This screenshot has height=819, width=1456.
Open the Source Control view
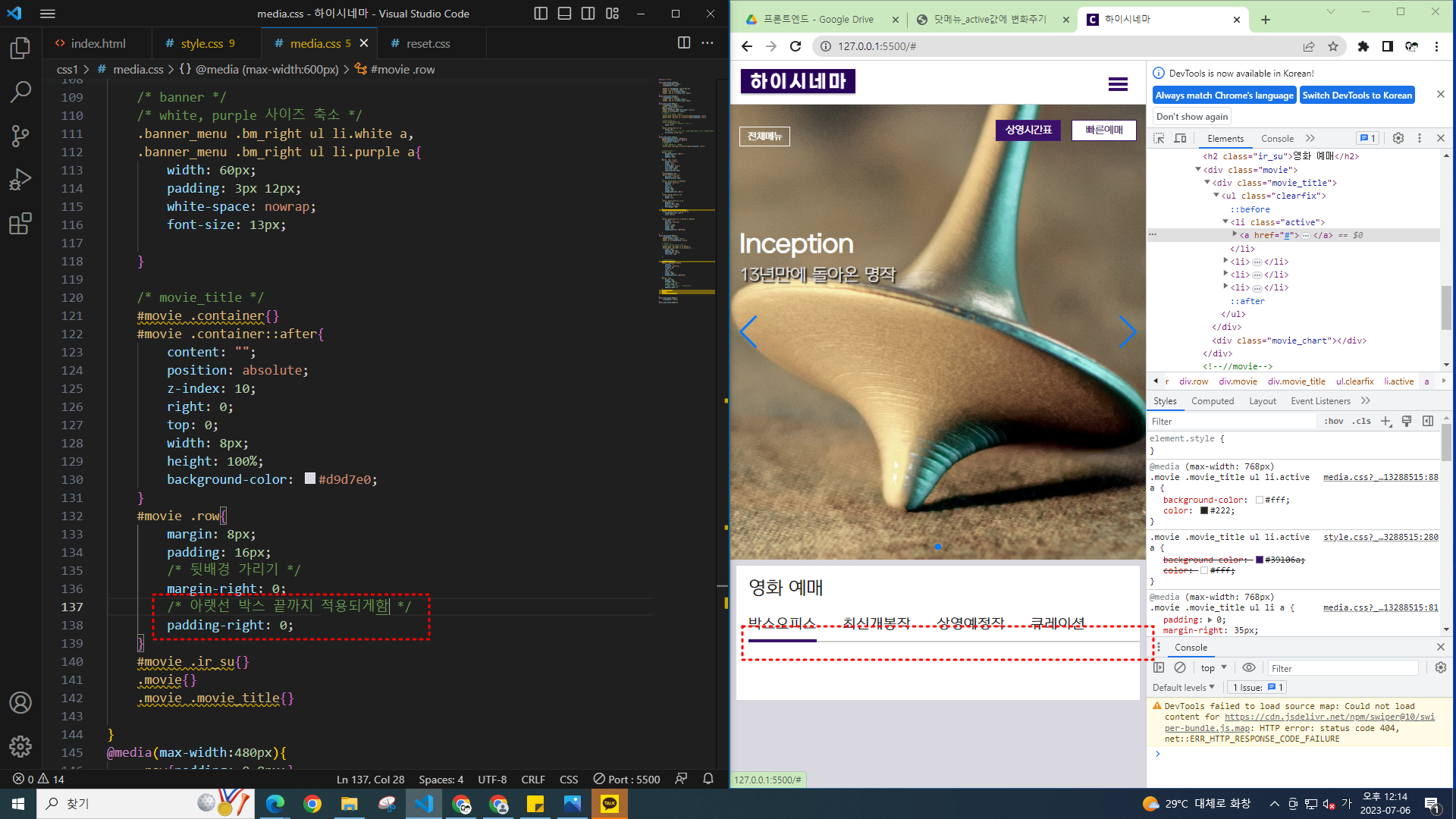click(x=20, y=136)
